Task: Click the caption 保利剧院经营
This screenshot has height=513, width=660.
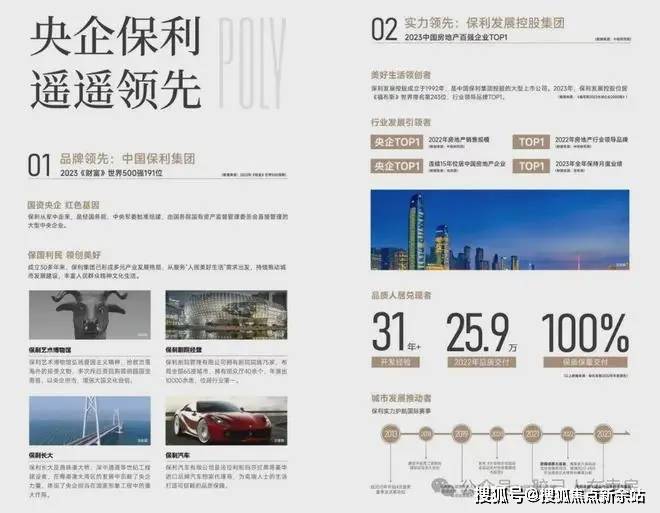Action: 184,350
